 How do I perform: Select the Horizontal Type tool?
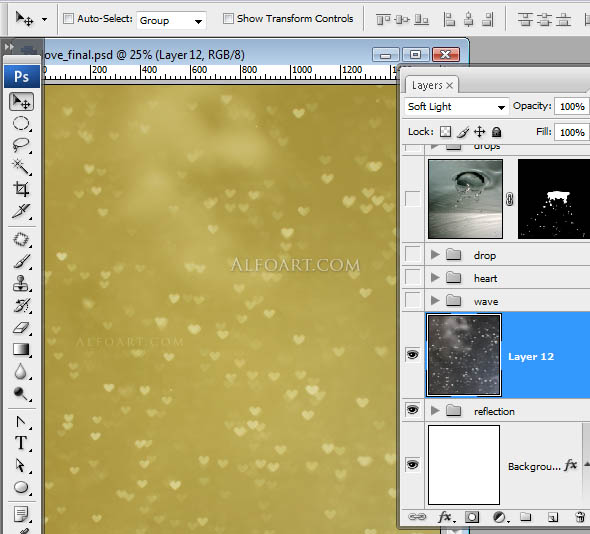21,443
